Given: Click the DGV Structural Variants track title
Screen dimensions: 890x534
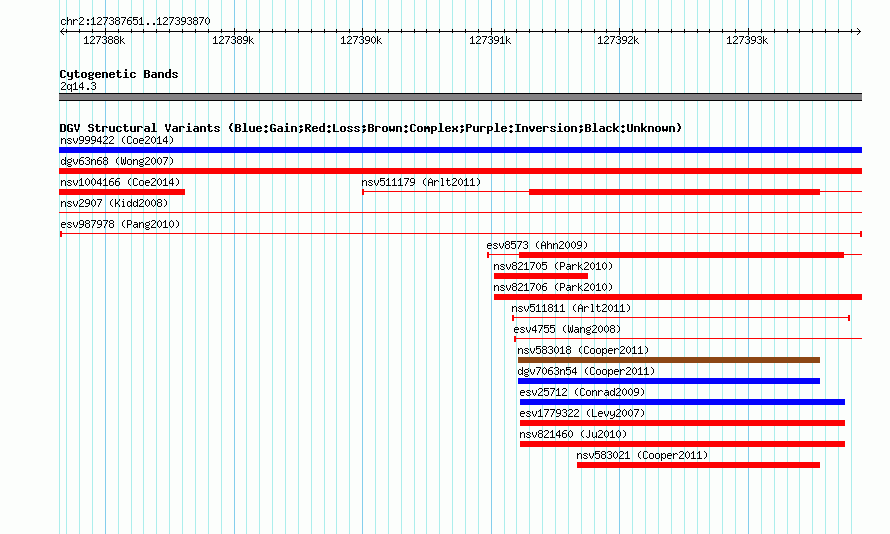Looking at the screenshot, I should click(x=370, y=128).
